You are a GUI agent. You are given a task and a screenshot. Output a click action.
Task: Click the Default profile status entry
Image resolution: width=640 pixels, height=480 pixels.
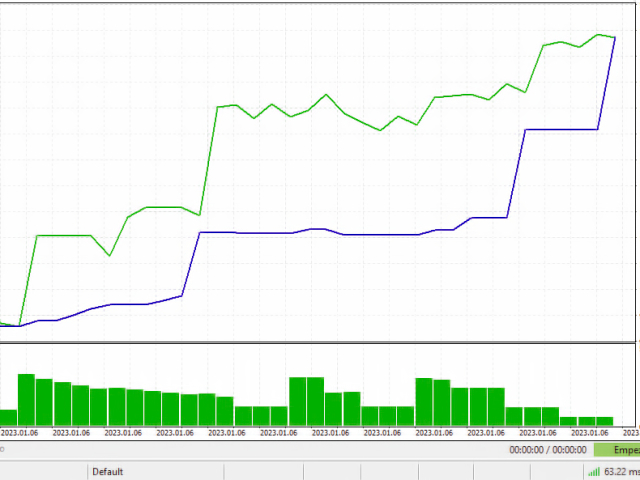108,472
